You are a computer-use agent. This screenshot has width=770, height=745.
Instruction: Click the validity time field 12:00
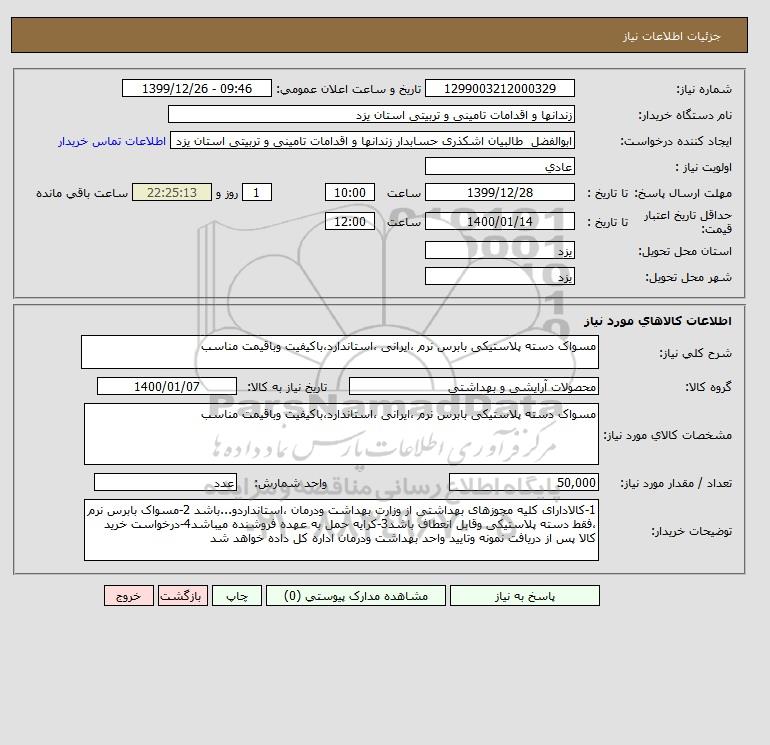[350, 221]
